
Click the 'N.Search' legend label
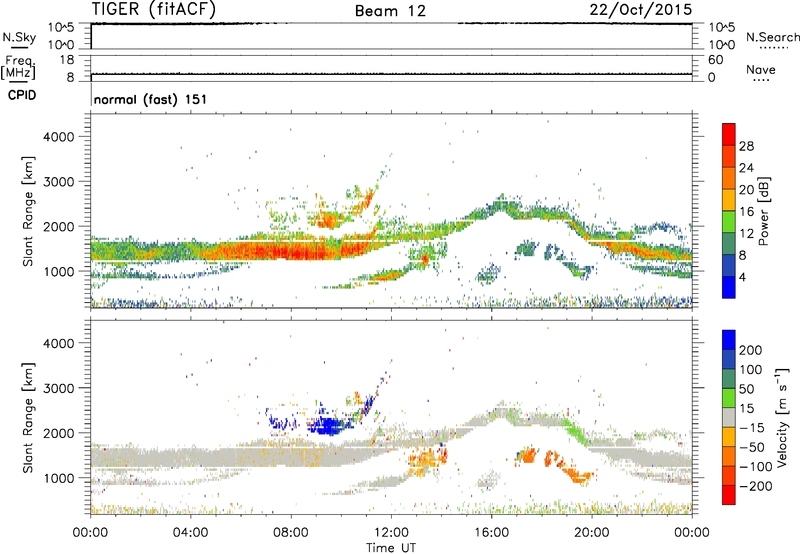(x=773, y=37)
